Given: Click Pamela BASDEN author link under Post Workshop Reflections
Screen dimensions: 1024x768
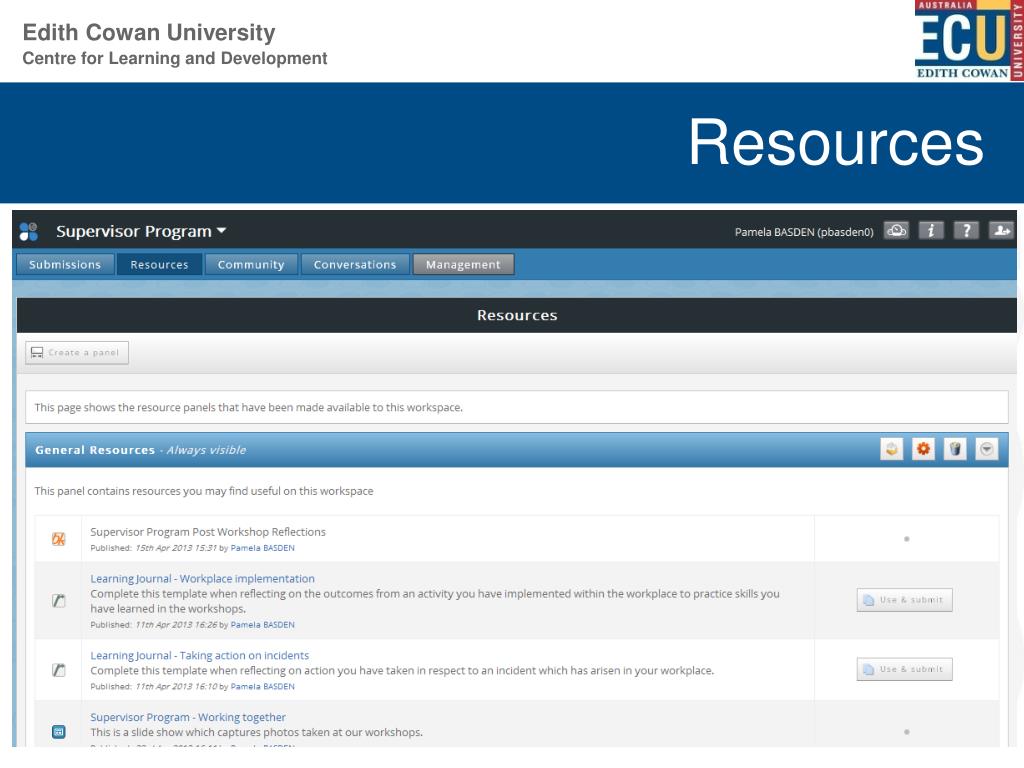Looking at the screenshot, I should (263, 548).
